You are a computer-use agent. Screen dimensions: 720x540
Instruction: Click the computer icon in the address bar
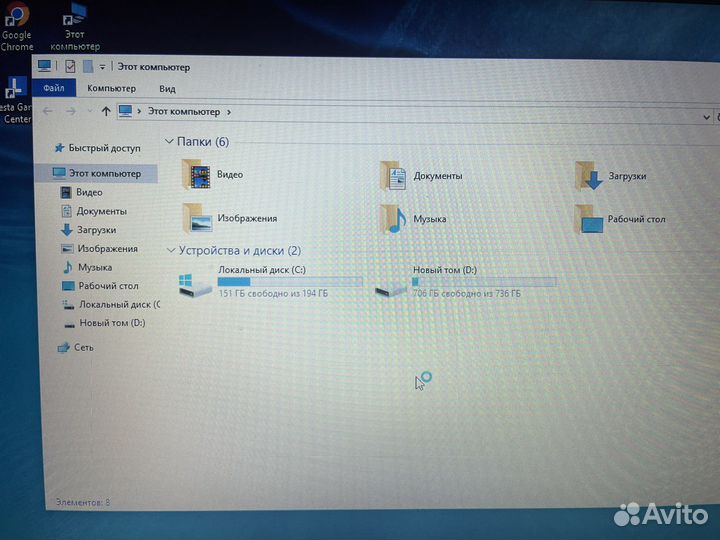point(125,111)
